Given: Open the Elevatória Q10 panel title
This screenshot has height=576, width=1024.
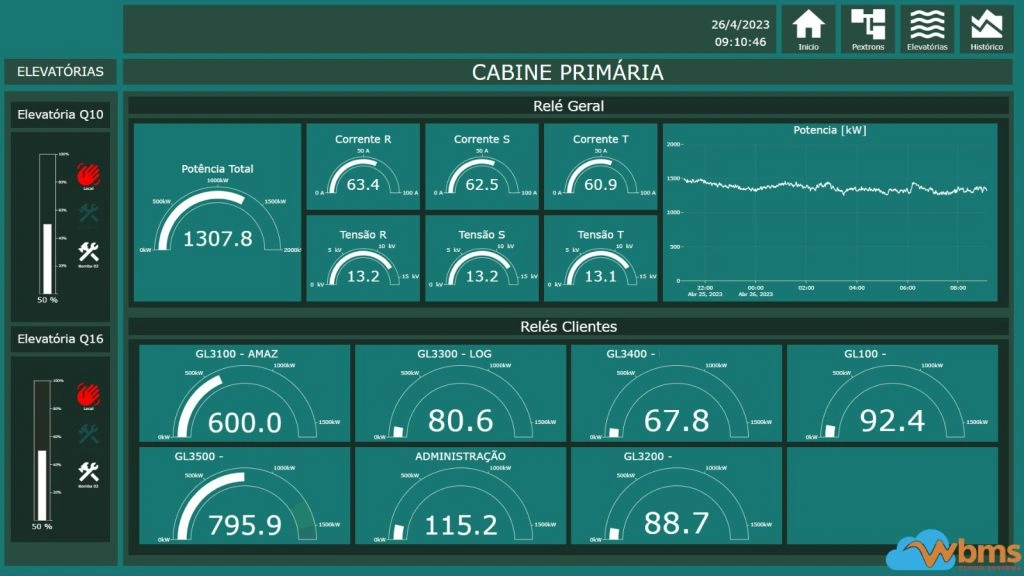Looking at the screenshot, I should [61, 115].
